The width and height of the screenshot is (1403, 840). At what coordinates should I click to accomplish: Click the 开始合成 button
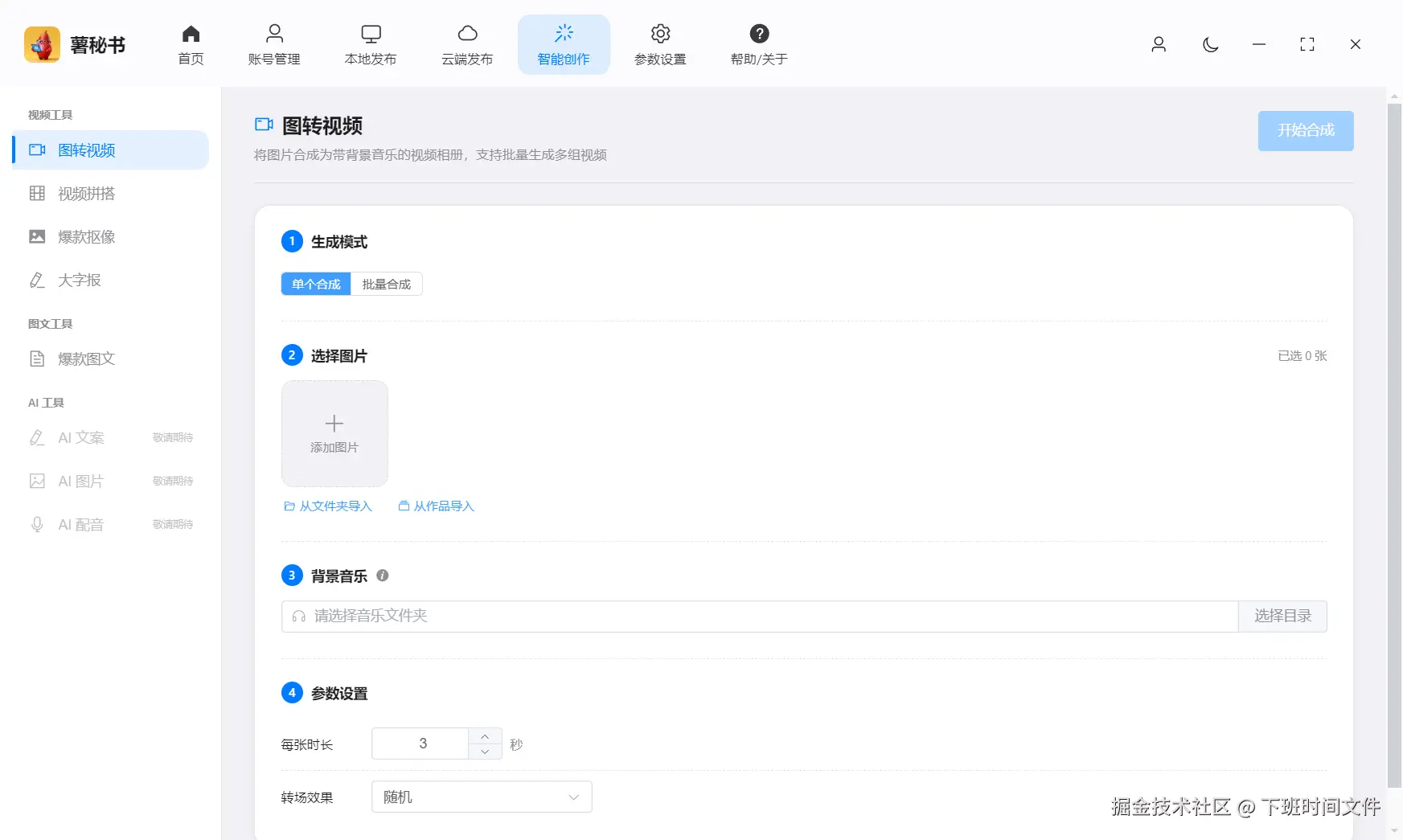(1305, 130)
